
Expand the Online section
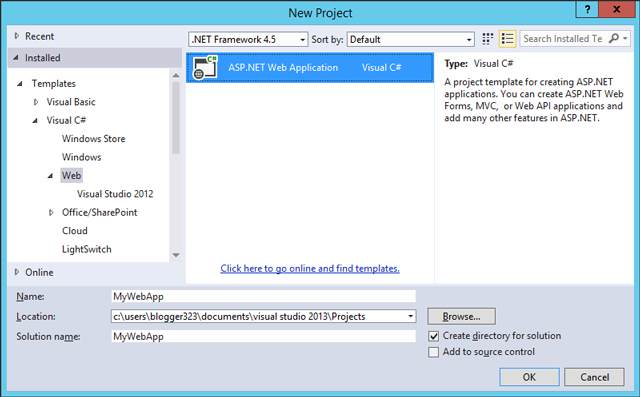(x=17, y=272)
